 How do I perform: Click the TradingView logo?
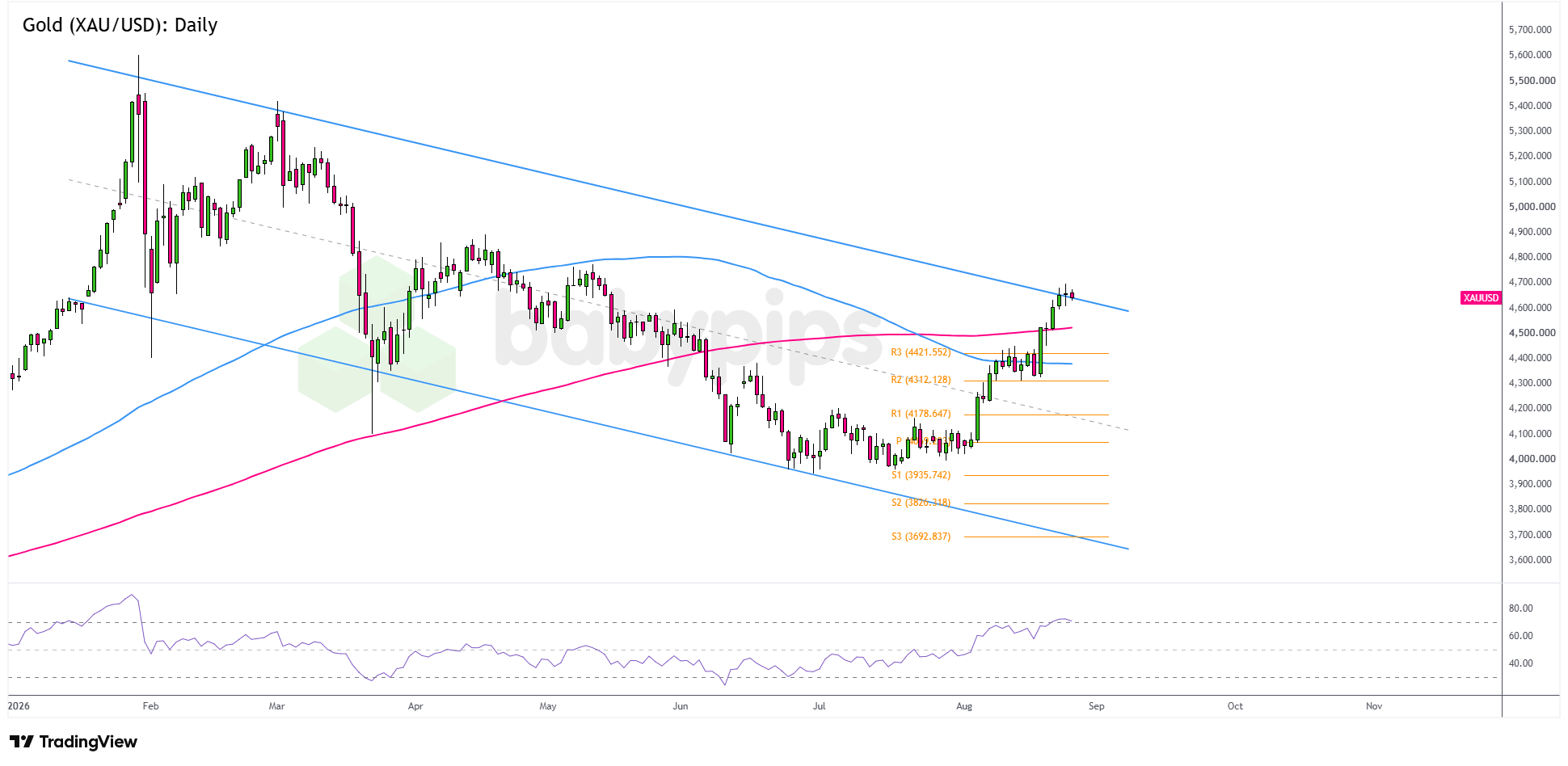[74, 742]
